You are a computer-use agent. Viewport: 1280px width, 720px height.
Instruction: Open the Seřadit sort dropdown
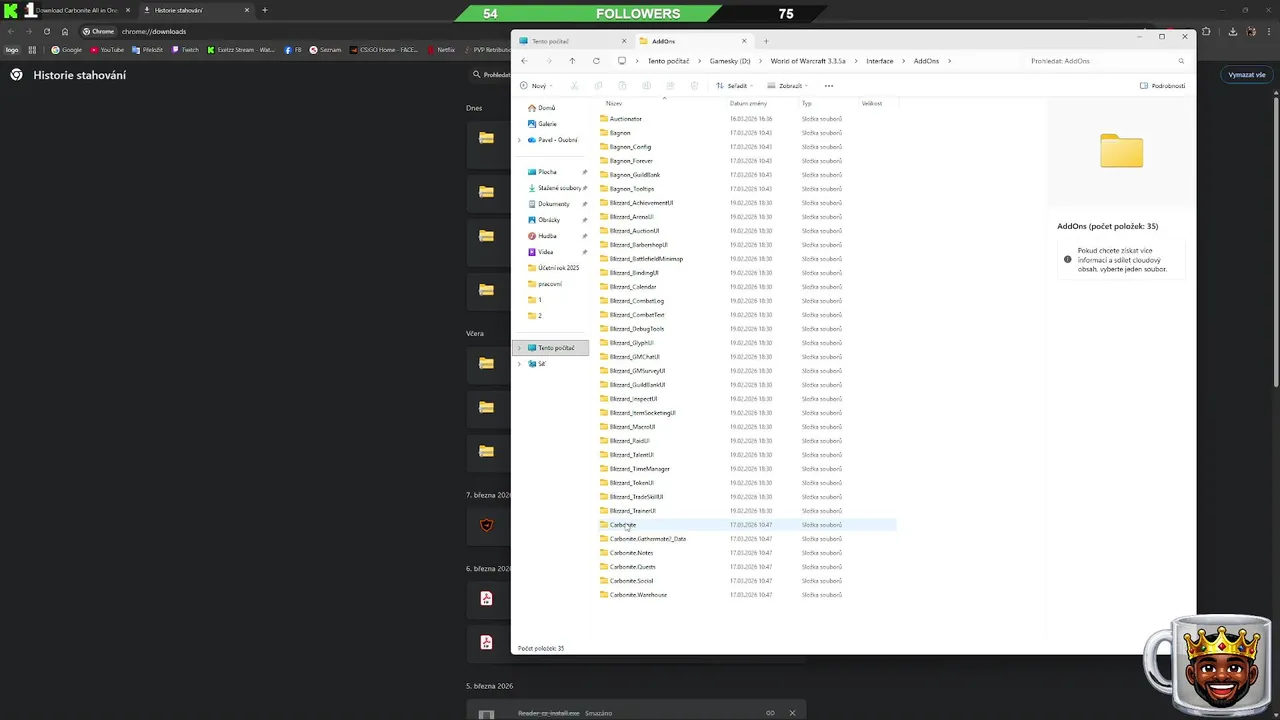[x=734, y=86]
